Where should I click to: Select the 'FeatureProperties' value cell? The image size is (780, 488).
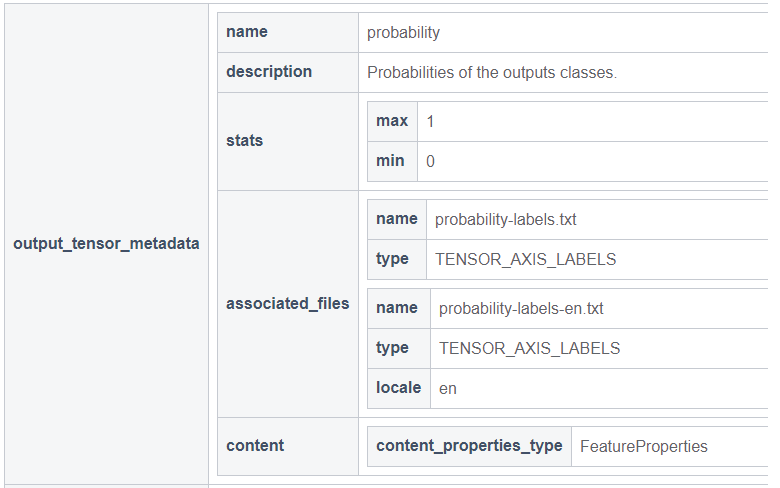[x=643, y=446]
